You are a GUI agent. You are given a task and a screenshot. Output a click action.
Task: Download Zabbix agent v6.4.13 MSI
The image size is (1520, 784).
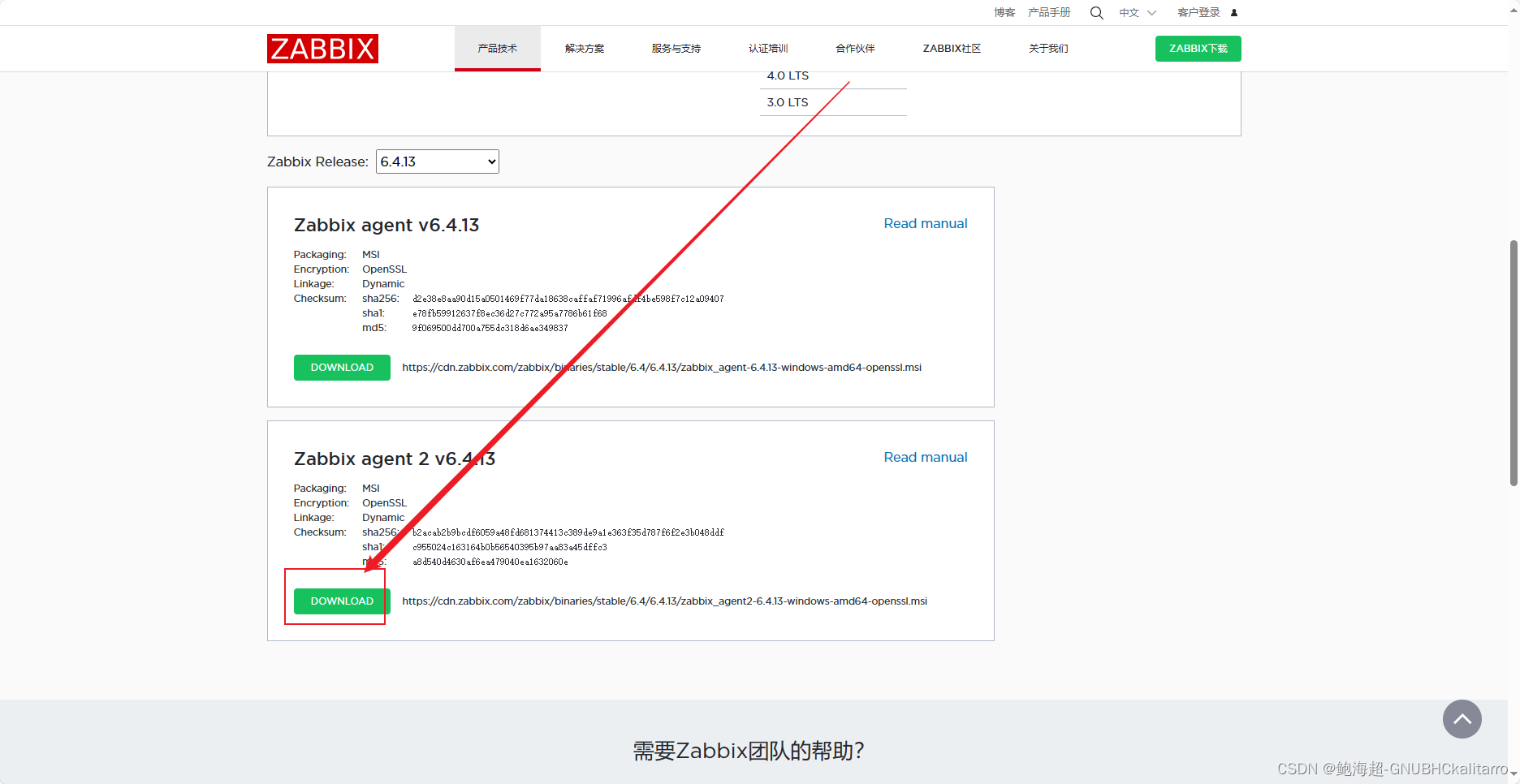pos(342,368)
